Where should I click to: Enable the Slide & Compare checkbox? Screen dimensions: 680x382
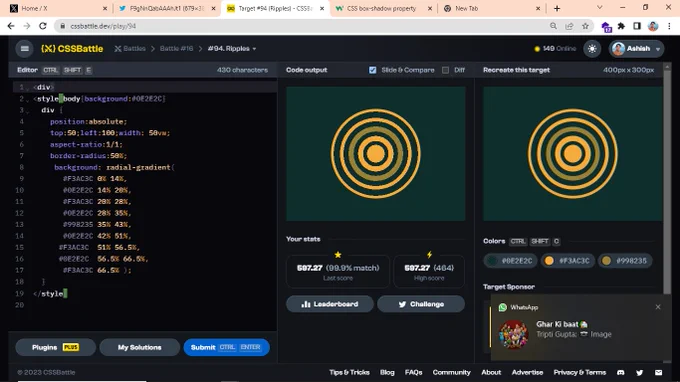tap(373, 70)
